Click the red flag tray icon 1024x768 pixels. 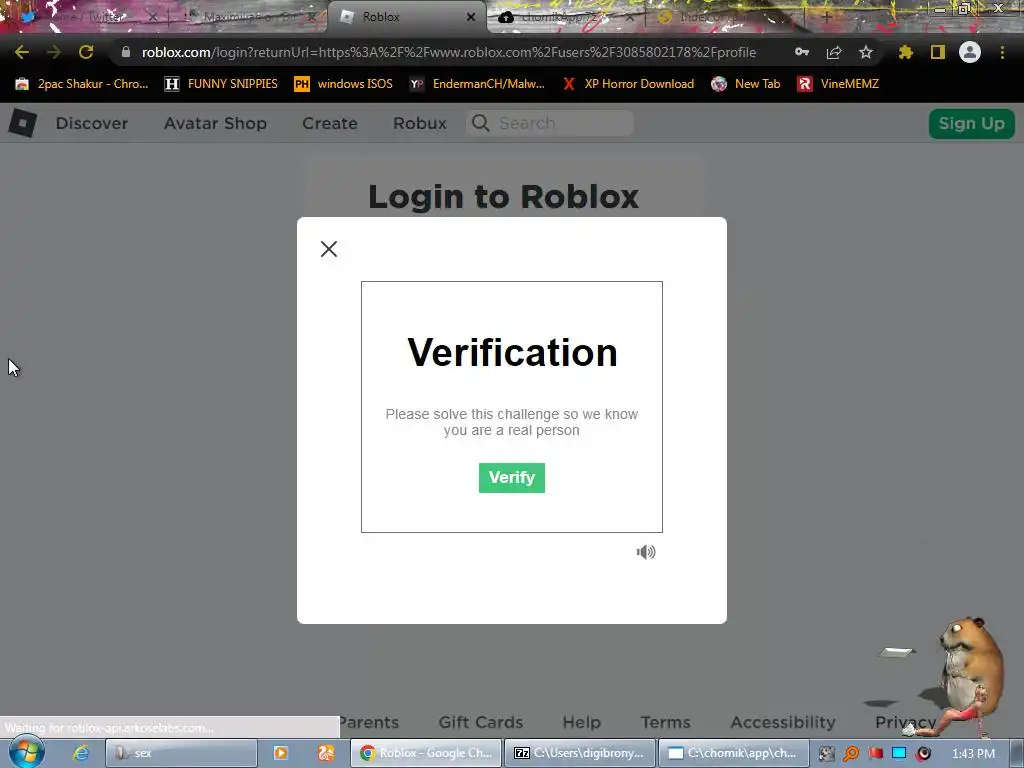point(875,754)
